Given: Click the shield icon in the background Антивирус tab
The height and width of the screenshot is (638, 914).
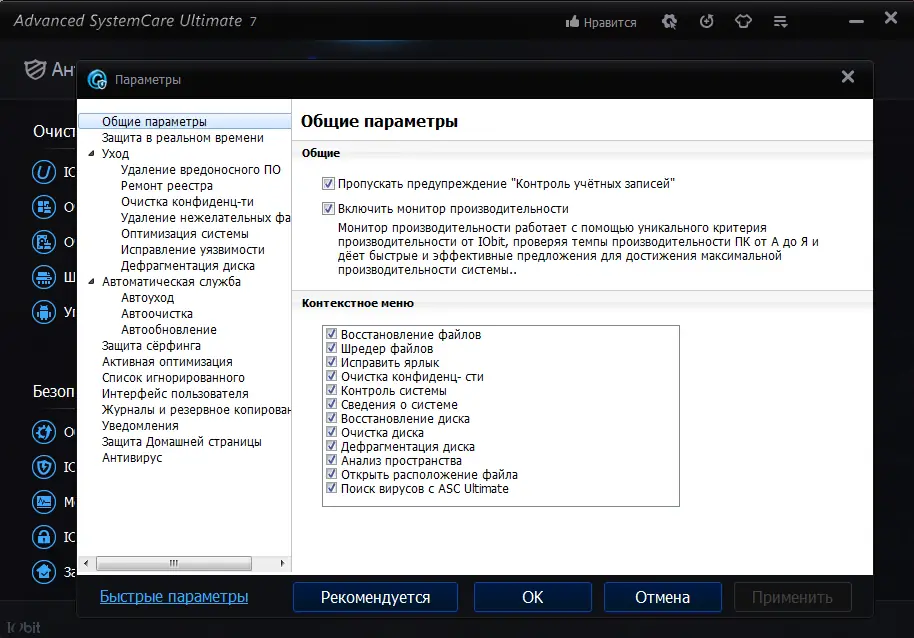Looking at the screenshot, I should click(x=35, y=70).
